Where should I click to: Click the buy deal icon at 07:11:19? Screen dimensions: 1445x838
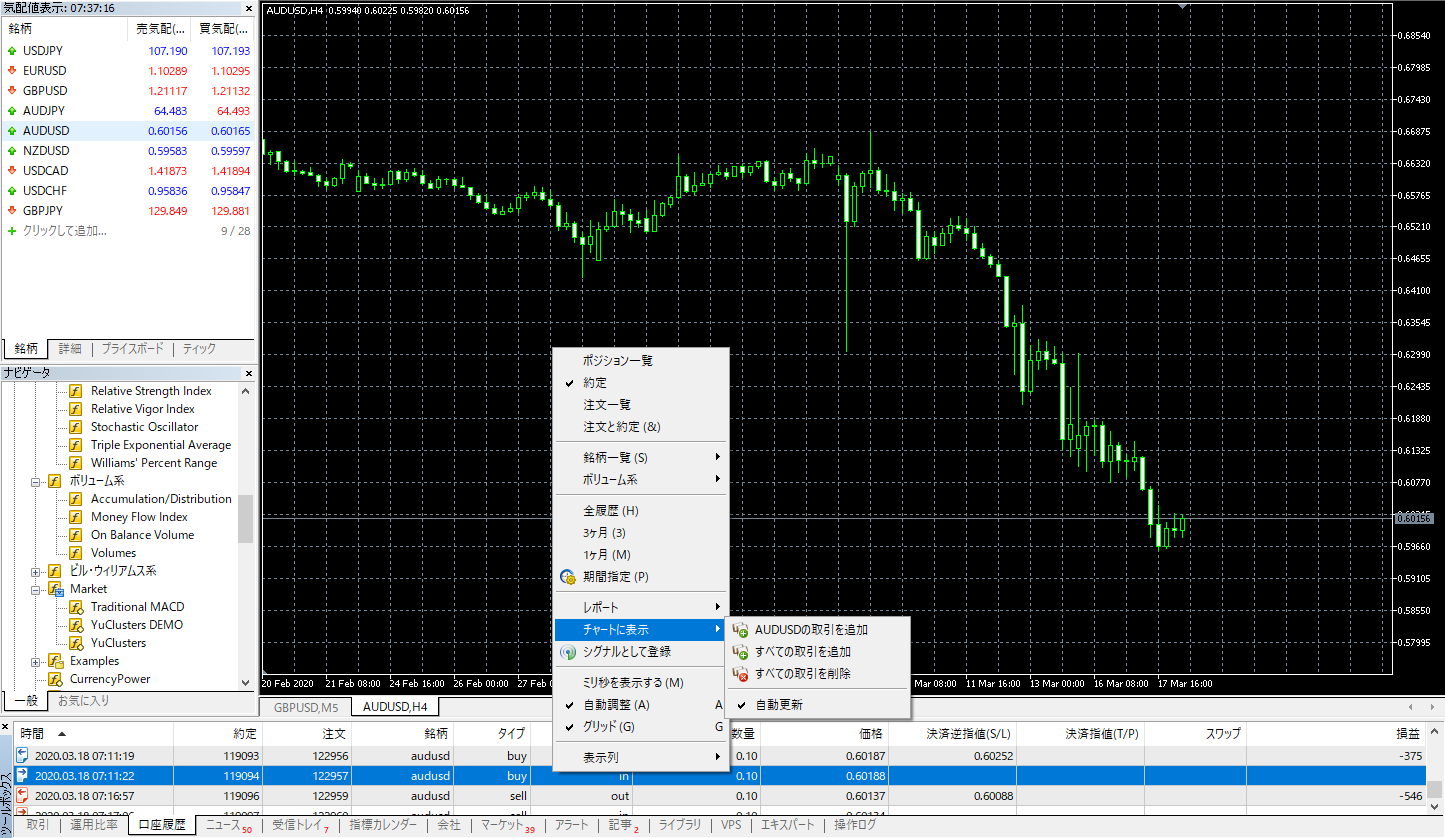22,756
